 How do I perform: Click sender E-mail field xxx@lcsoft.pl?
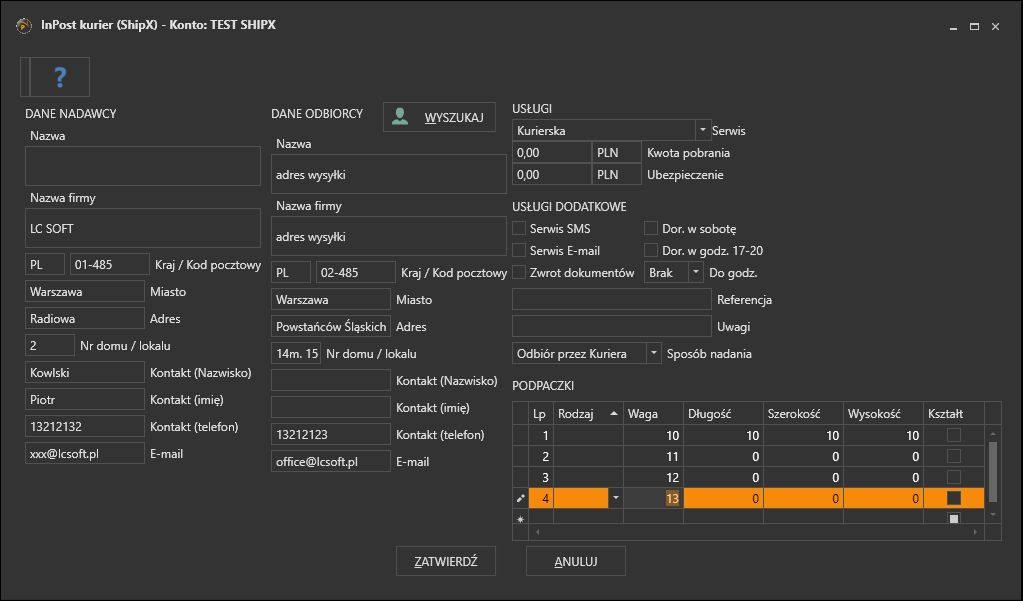85,454
